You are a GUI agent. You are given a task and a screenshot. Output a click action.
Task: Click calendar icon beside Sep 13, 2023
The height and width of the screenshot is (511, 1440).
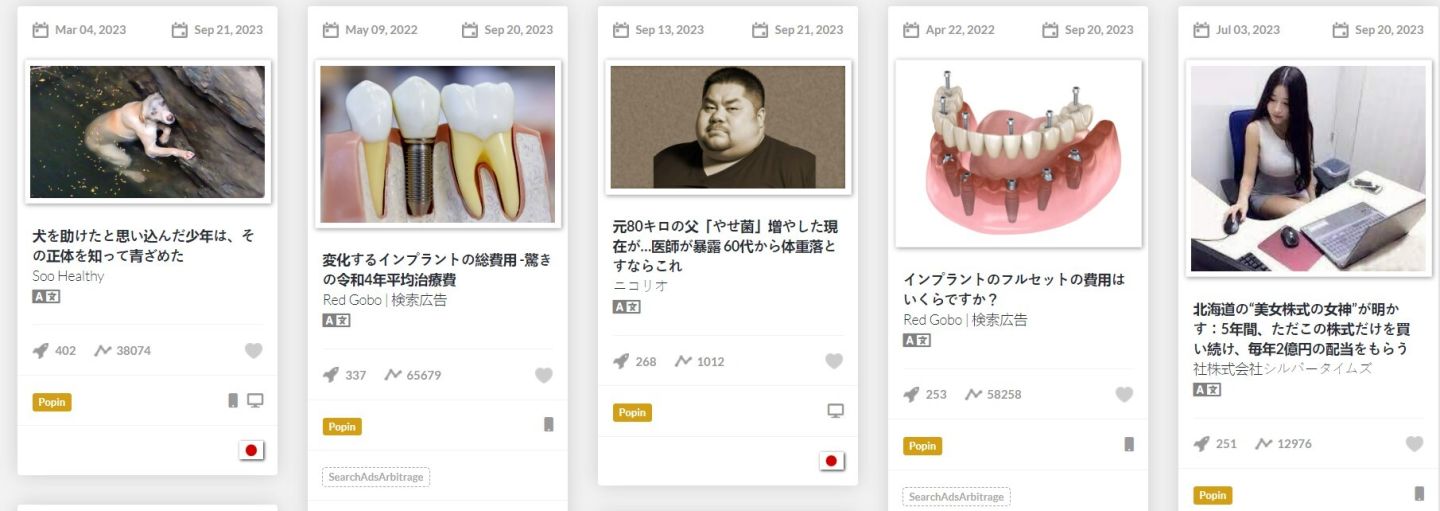click(620, 30)
